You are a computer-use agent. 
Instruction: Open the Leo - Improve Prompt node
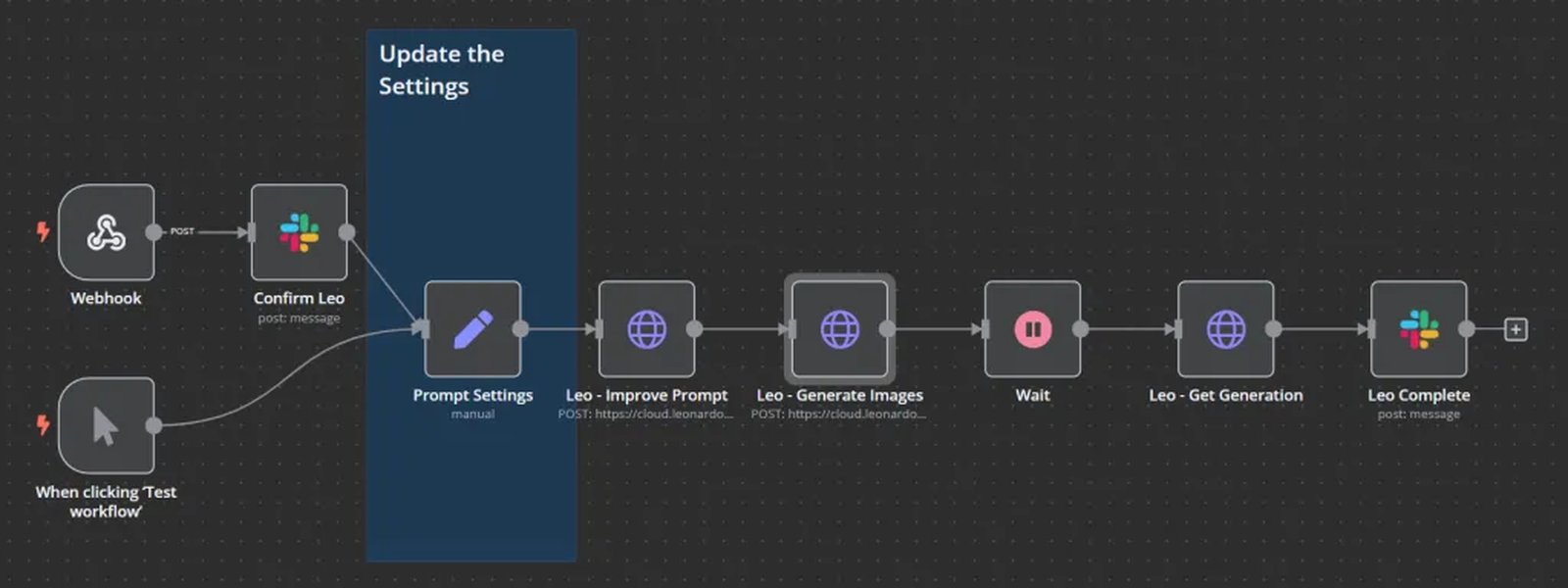[x=647, y=329]
